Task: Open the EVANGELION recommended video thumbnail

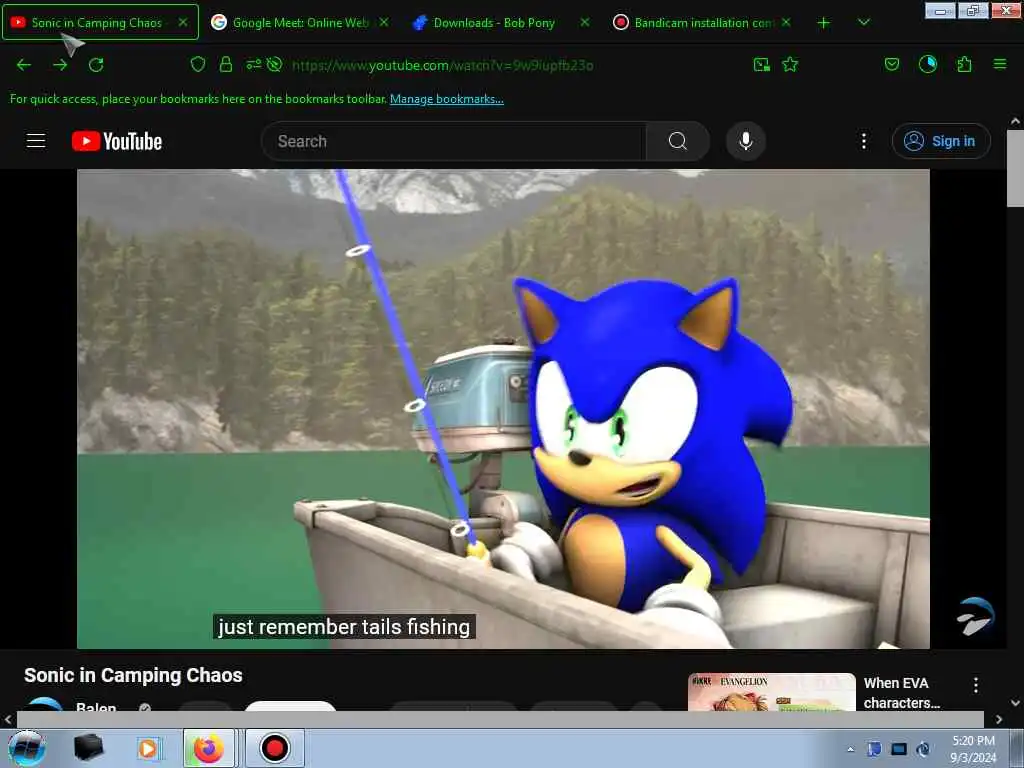Action: click(771, 692)
